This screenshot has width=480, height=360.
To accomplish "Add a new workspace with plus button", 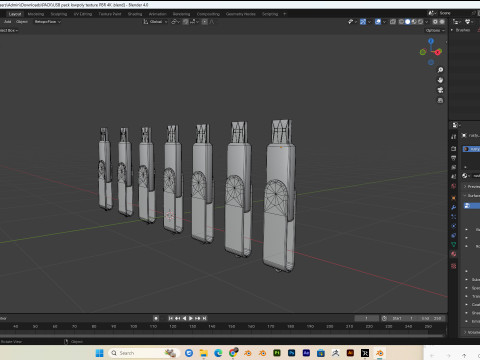I will 284,14.
